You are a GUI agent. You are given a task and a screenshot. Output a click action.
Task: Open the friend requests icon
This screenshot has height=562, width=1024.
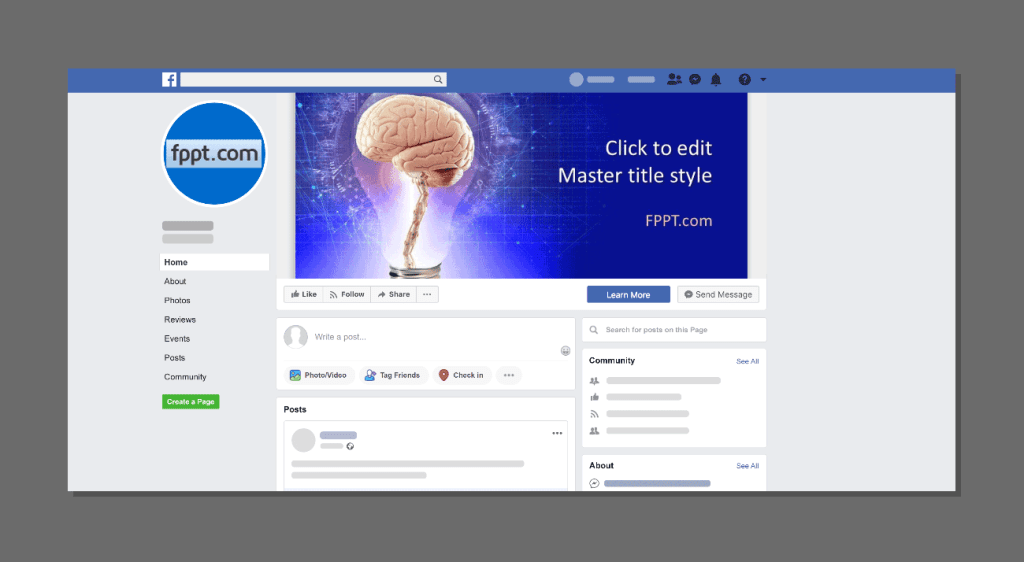click(x=674, y=80)
